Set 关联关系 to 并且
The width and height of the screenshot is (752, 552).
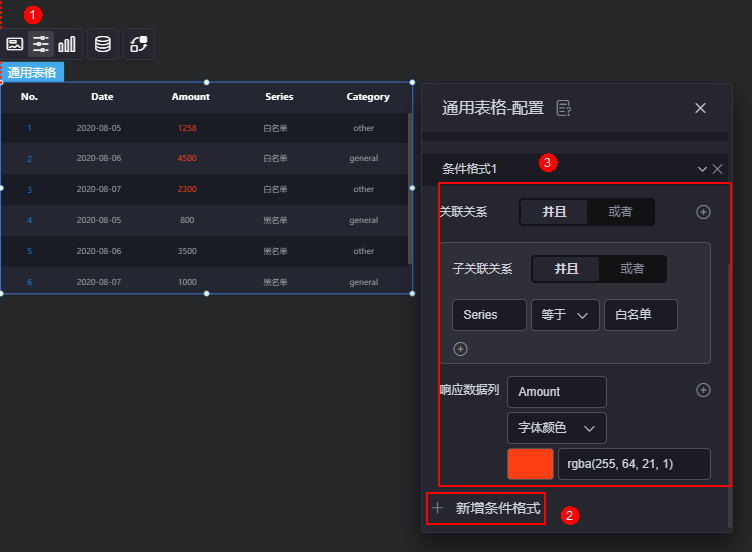click(554, 212)
